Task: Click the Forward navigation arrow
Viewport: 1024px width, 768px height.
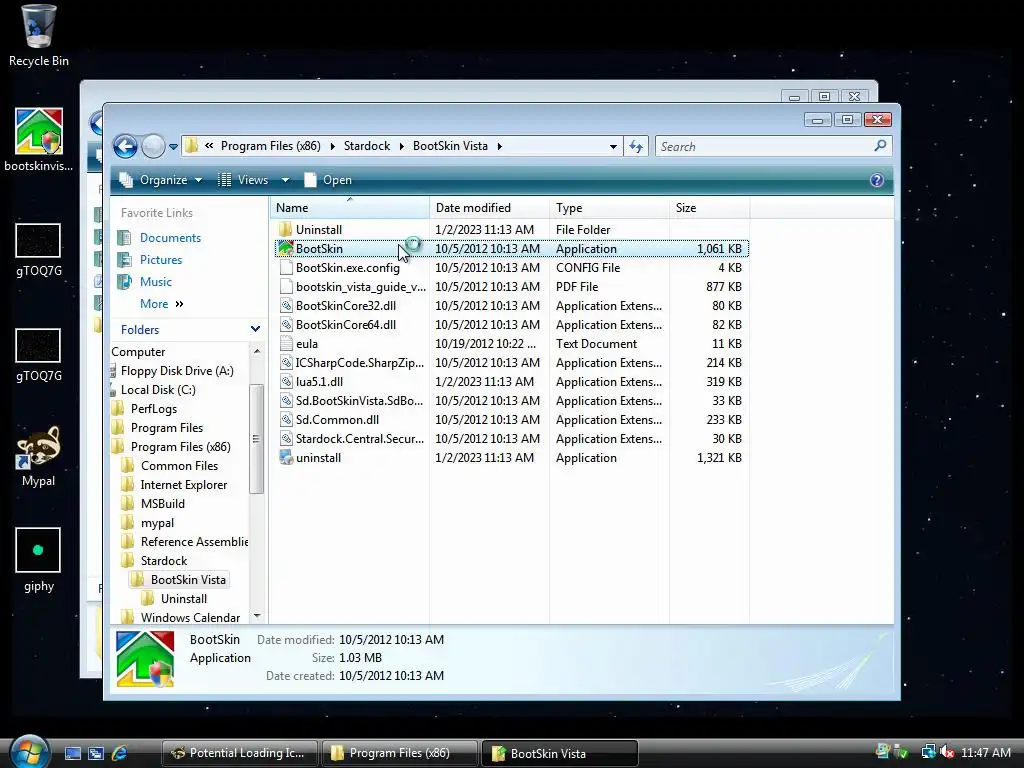Action: tap(153, 146)
